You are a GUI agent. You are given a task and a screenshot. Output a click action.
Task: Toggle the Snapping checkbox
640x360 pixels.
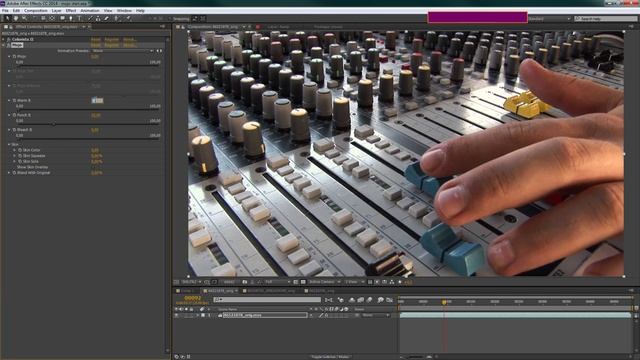[171, 19]
